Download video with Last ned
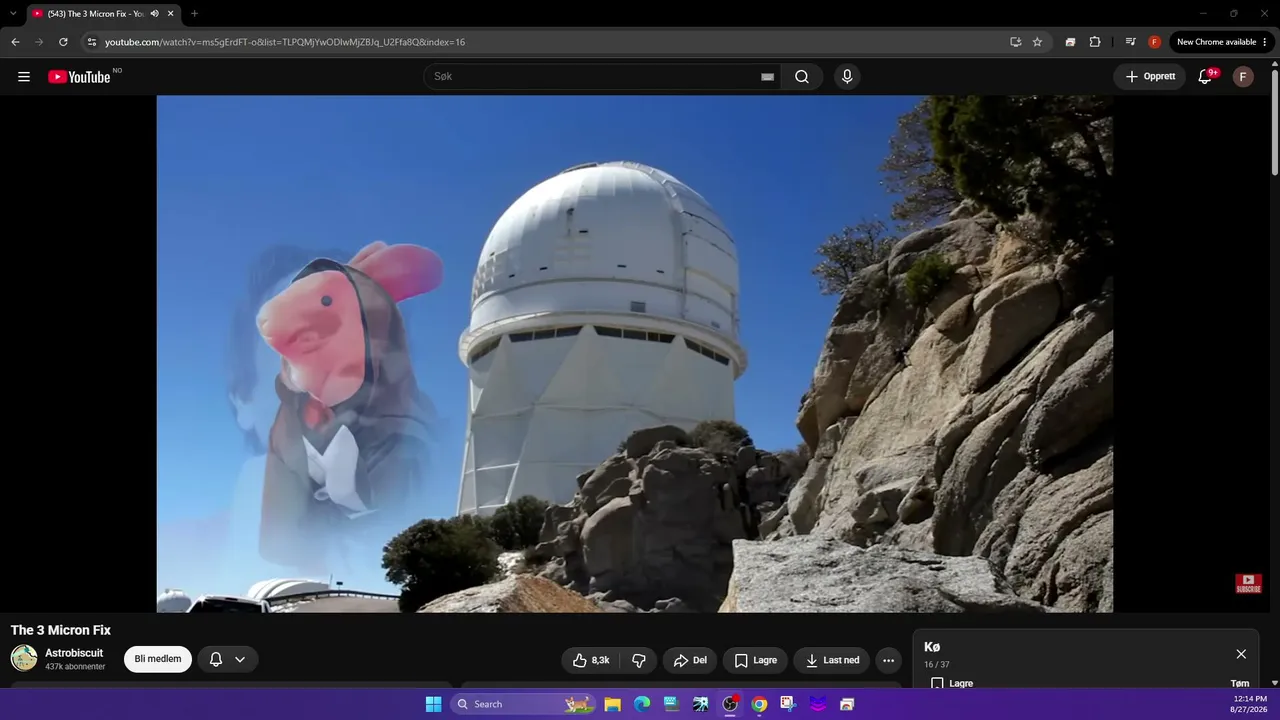This screenshot has height=720, width=1280. [832, 660]
